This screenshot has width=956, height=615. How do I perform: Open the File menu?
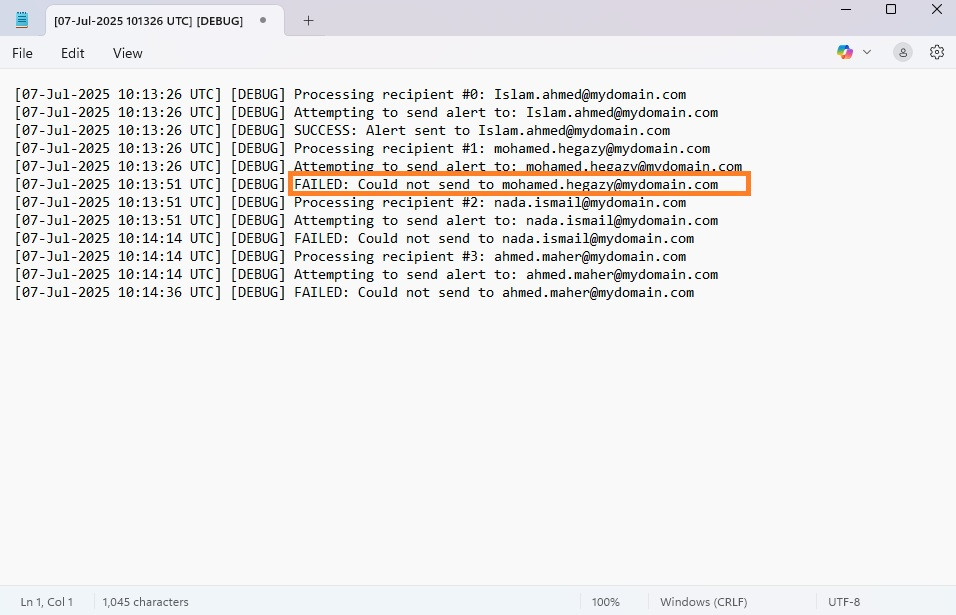[22, 53]
